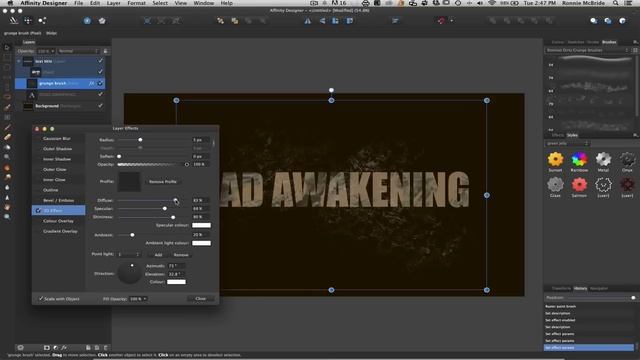Click the first brush stroke preview
Viewport: 640px width, 360px height.
pyautogui.click(x=595, y=60)
